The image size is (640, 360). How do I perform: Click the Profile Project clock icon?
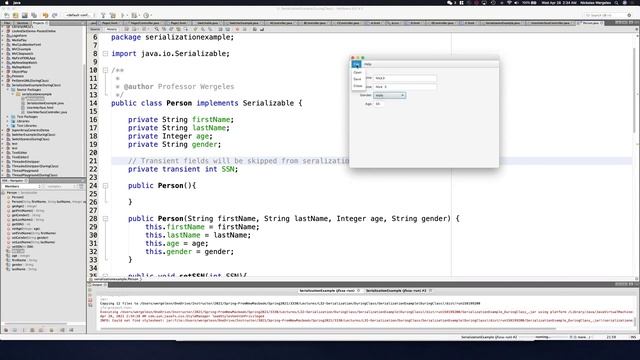[146, 16]
